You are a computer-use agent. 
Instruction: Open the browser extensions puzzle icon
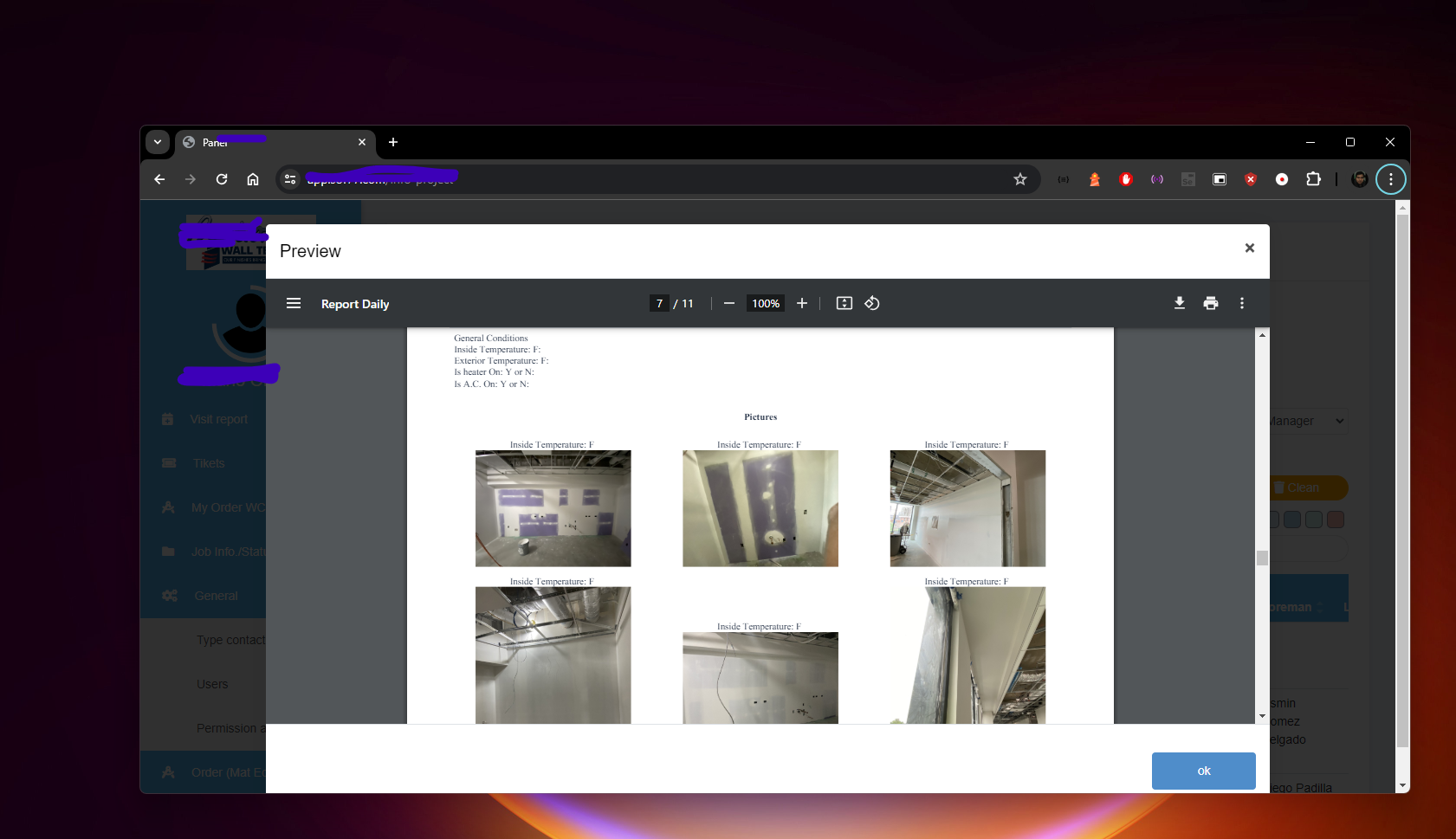1313,179
